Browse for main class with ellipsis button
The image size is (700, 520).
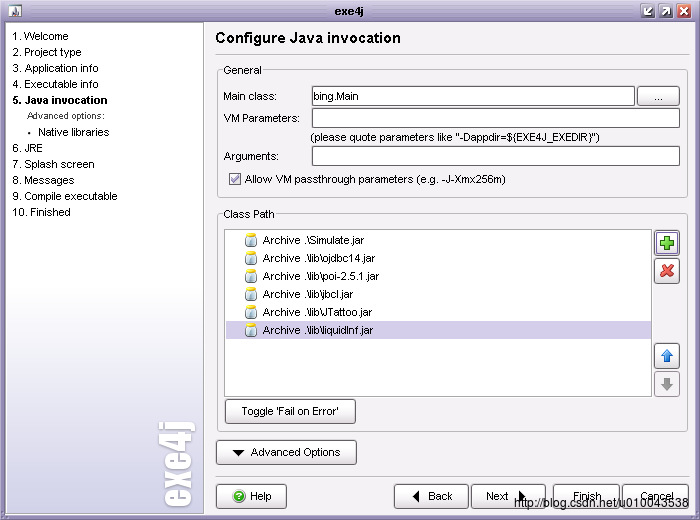point(658,96)
